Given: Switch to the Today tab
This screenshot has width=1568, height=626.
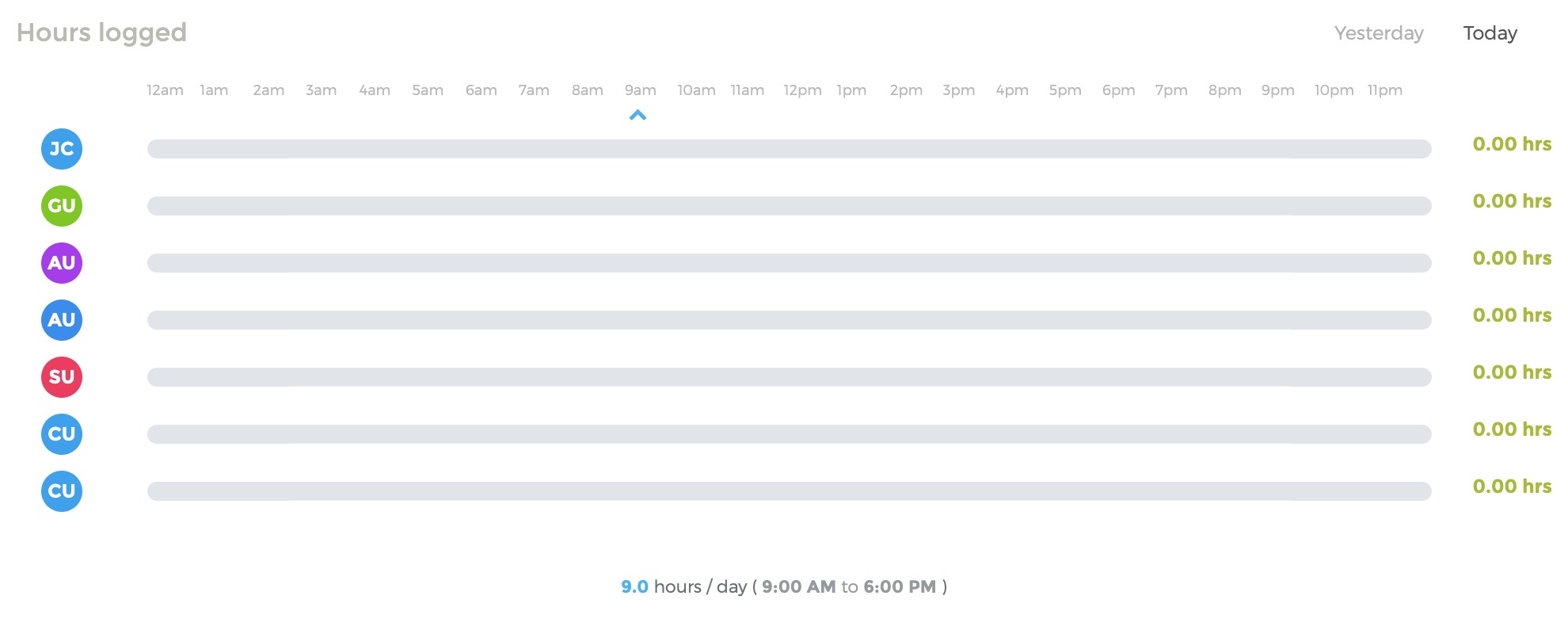Looking at the screenshot, I should pos(1490,33).
